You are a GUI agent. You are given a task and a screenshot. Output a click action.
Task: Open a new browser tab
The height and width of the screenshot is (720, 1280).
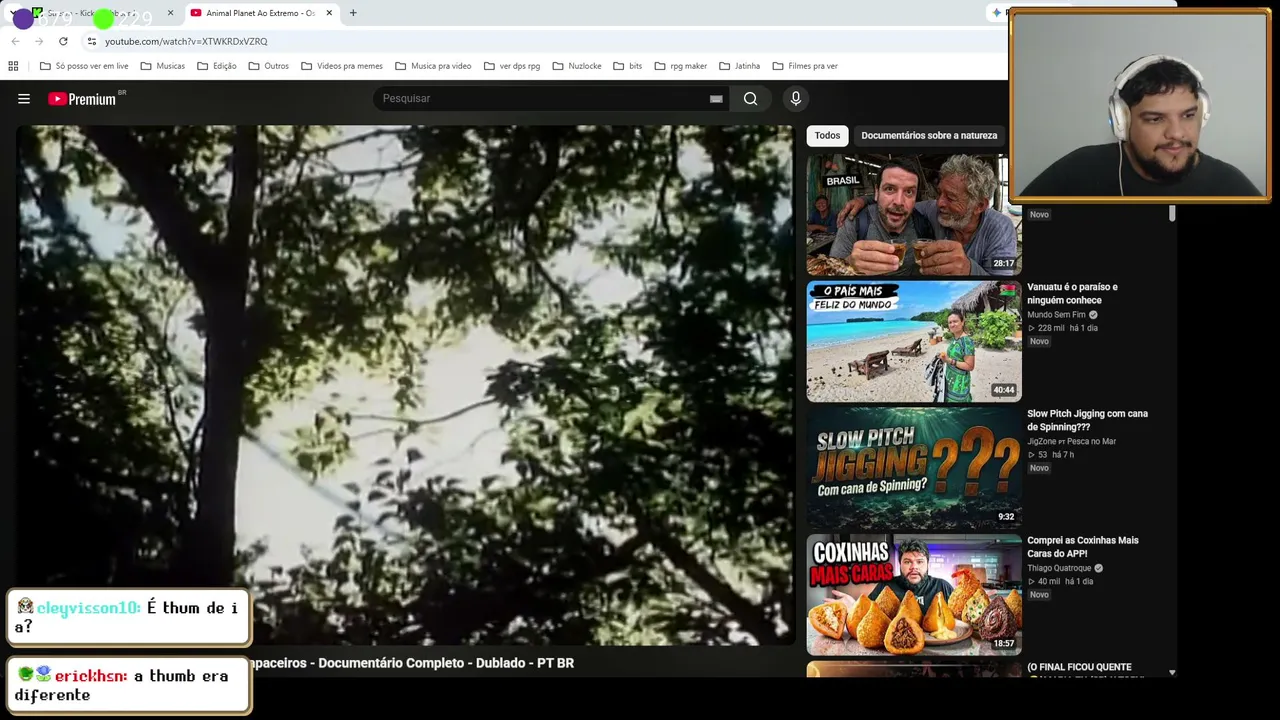click(x=353, y=13)
